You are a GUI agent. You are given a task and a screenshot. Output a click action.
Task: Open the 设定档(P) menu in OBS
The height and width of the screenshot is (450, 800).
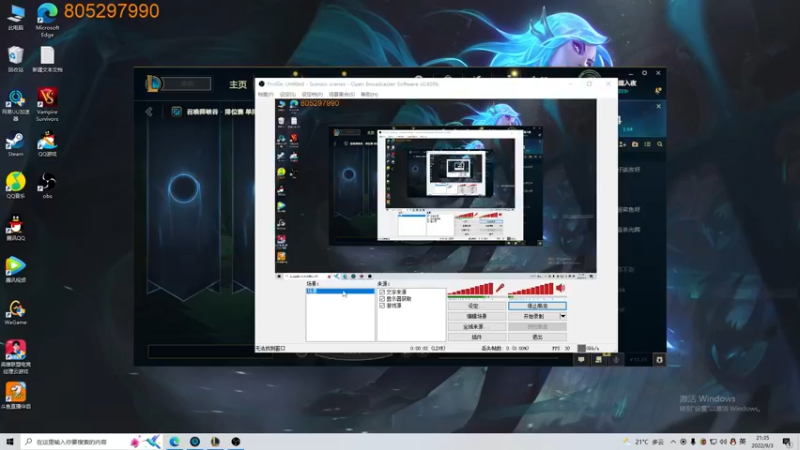(x=312, y=94)
